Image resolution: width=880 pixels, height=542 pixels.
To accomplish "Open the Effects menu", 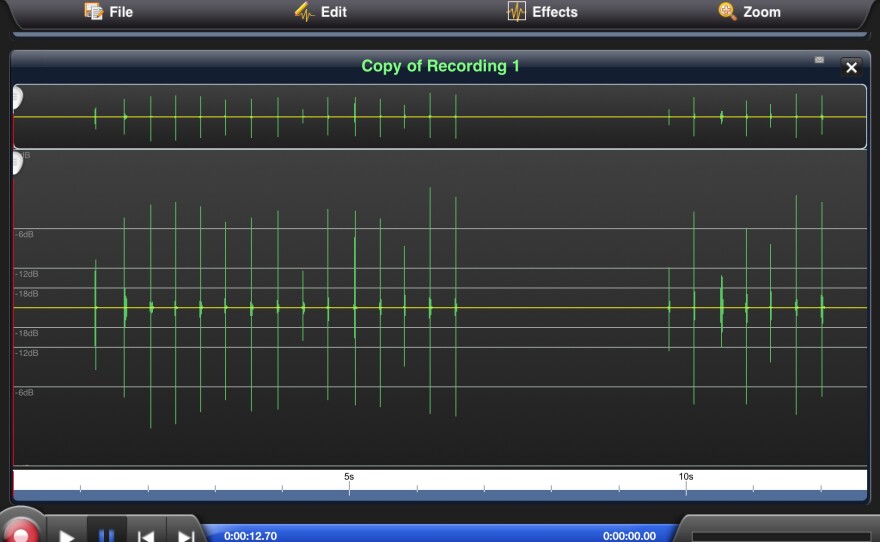I will click(542, 12).
